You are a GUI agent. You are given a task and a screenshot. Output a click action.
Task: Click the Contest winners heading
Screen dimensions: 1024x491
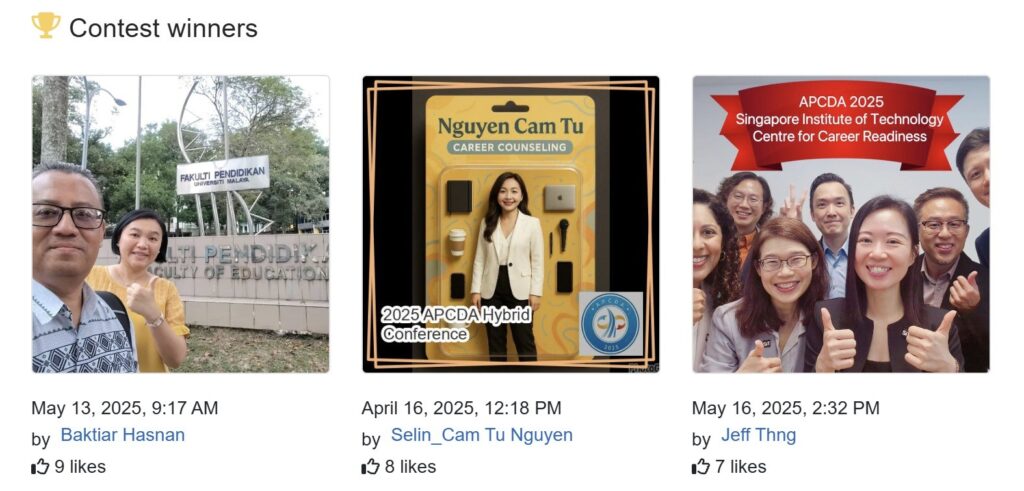[163, 28]
